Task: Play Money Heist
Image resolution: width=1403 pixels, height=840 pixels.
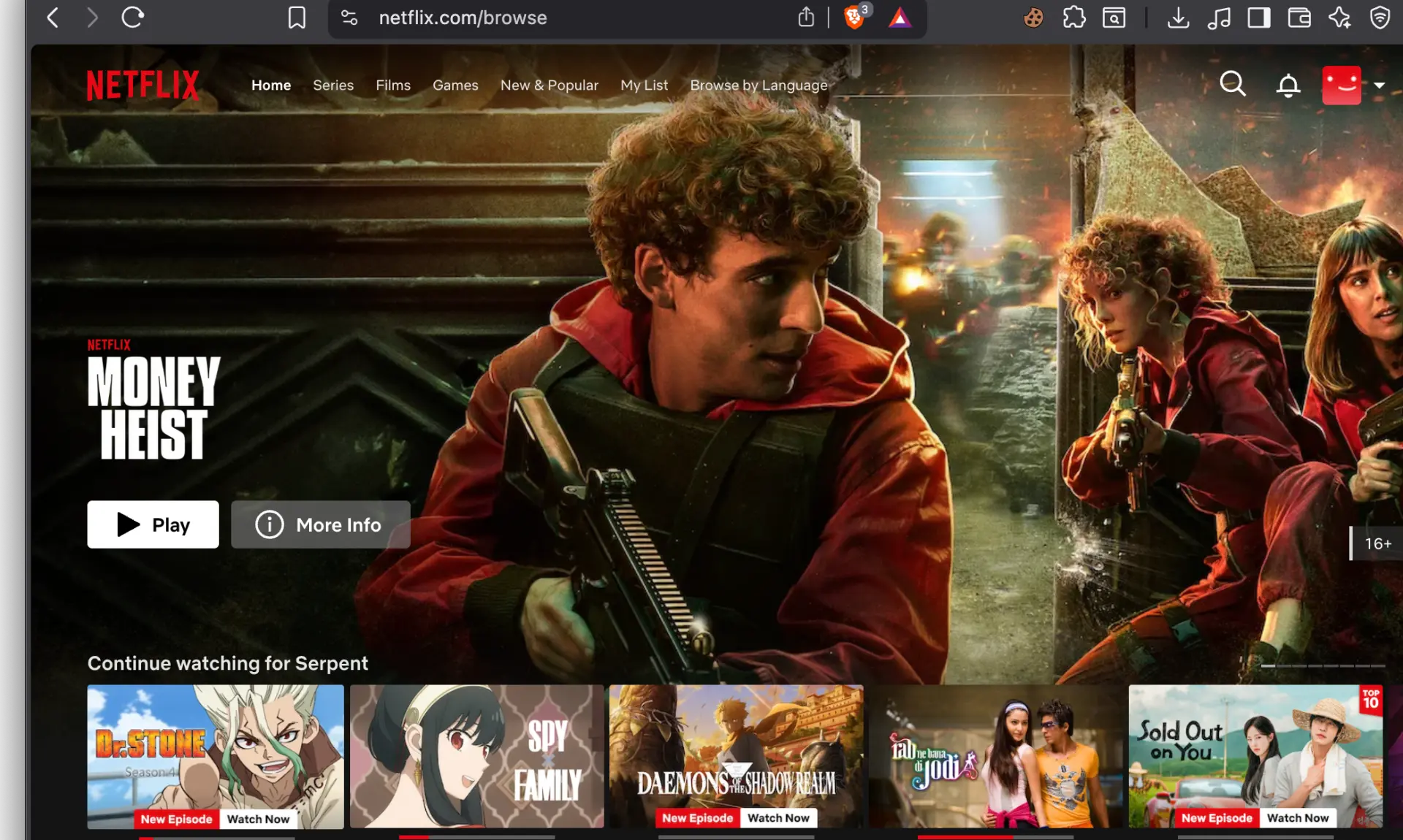Action: coord(153,524)
